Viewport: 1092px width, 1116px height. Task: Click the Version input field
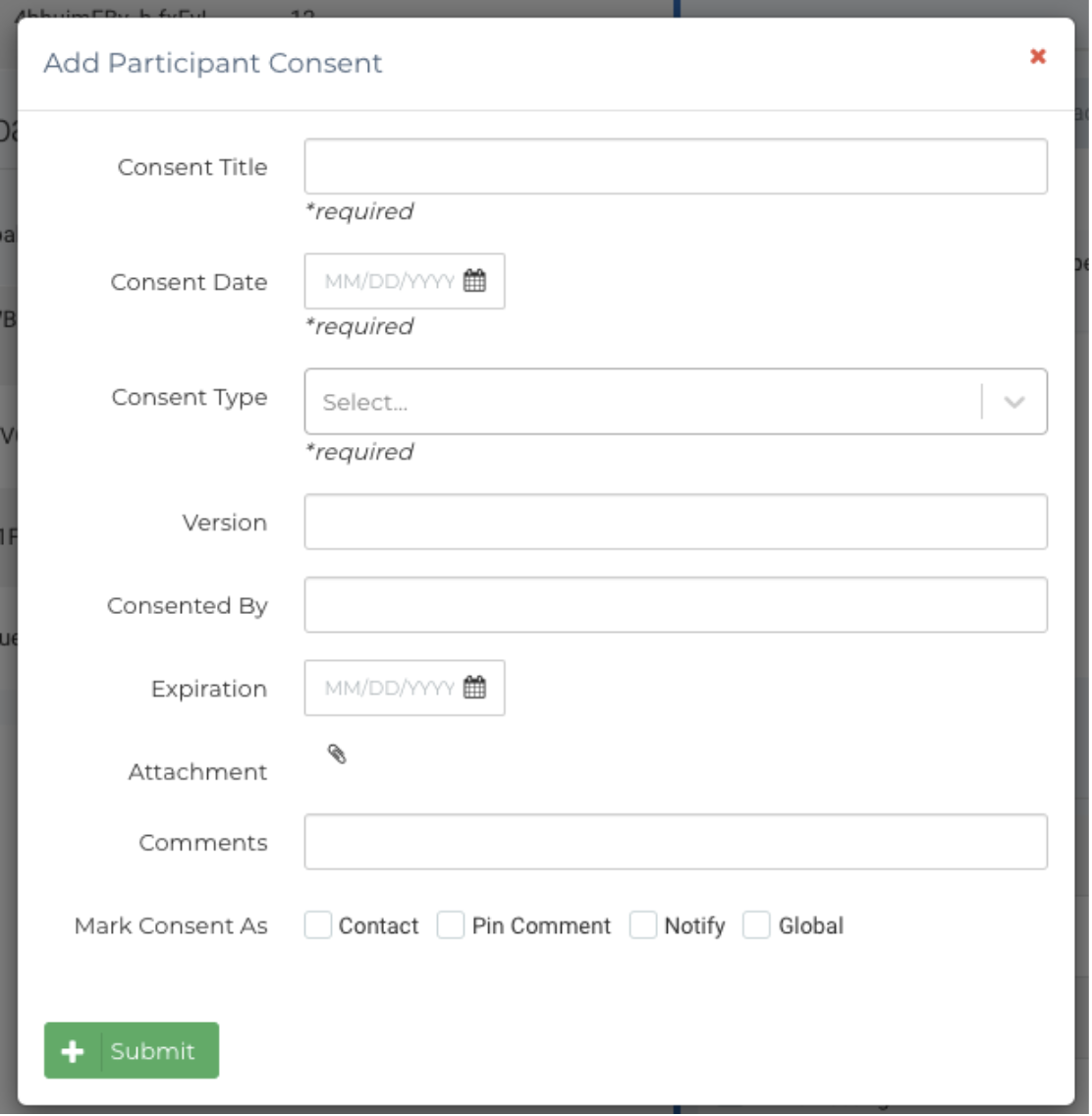pyautogui.click(x=676, y=522)
